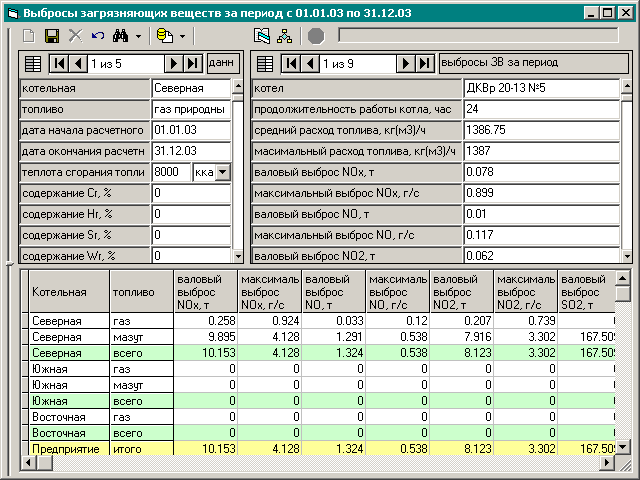Expand the heat units 'кка' combo box
Image resolution: width=640 pixels, height=480 pixels.
[x=222, y=172]
